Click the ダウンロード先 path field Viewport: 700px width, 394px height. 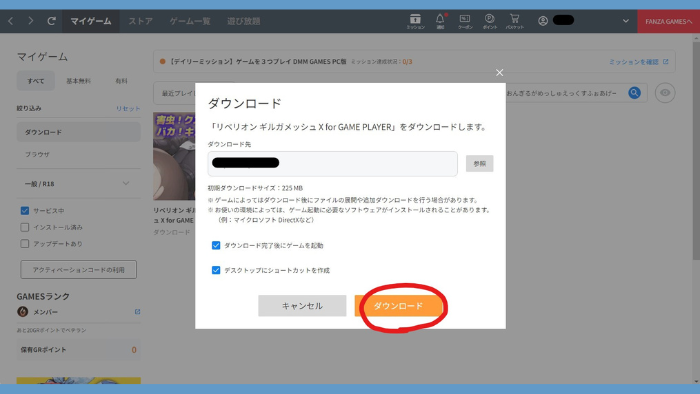point(333,163)
